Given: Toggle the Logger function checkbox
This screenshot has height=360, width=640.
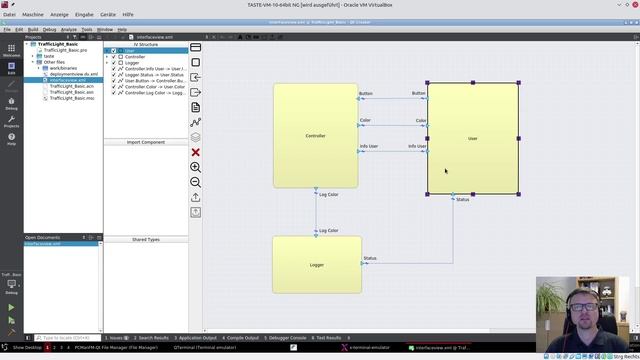Looking at the screenshot, I should click(114, 63).
